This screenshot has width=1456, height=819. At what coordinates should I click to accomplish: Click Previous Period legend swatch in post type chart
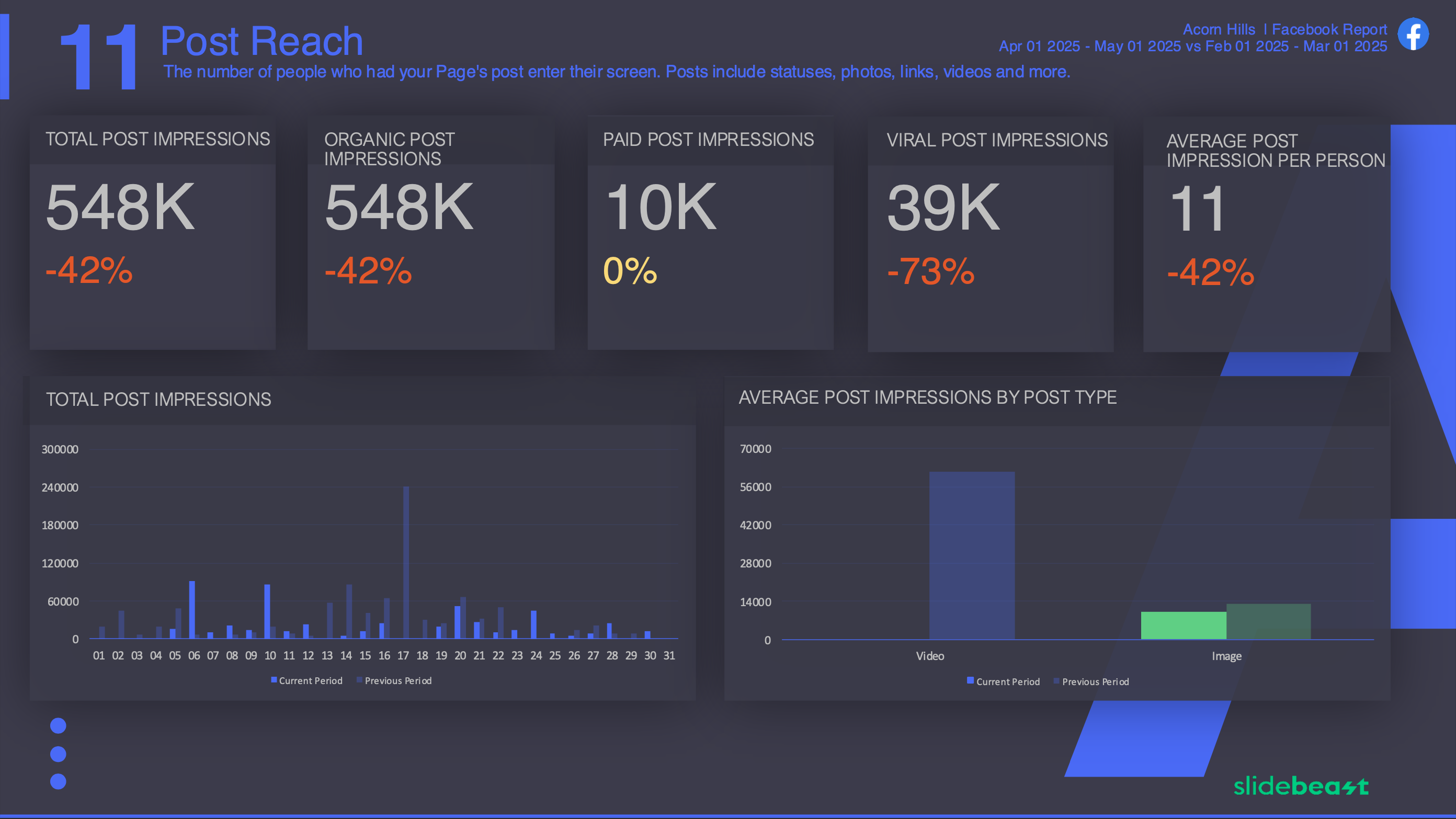(x=1056, y=681)
